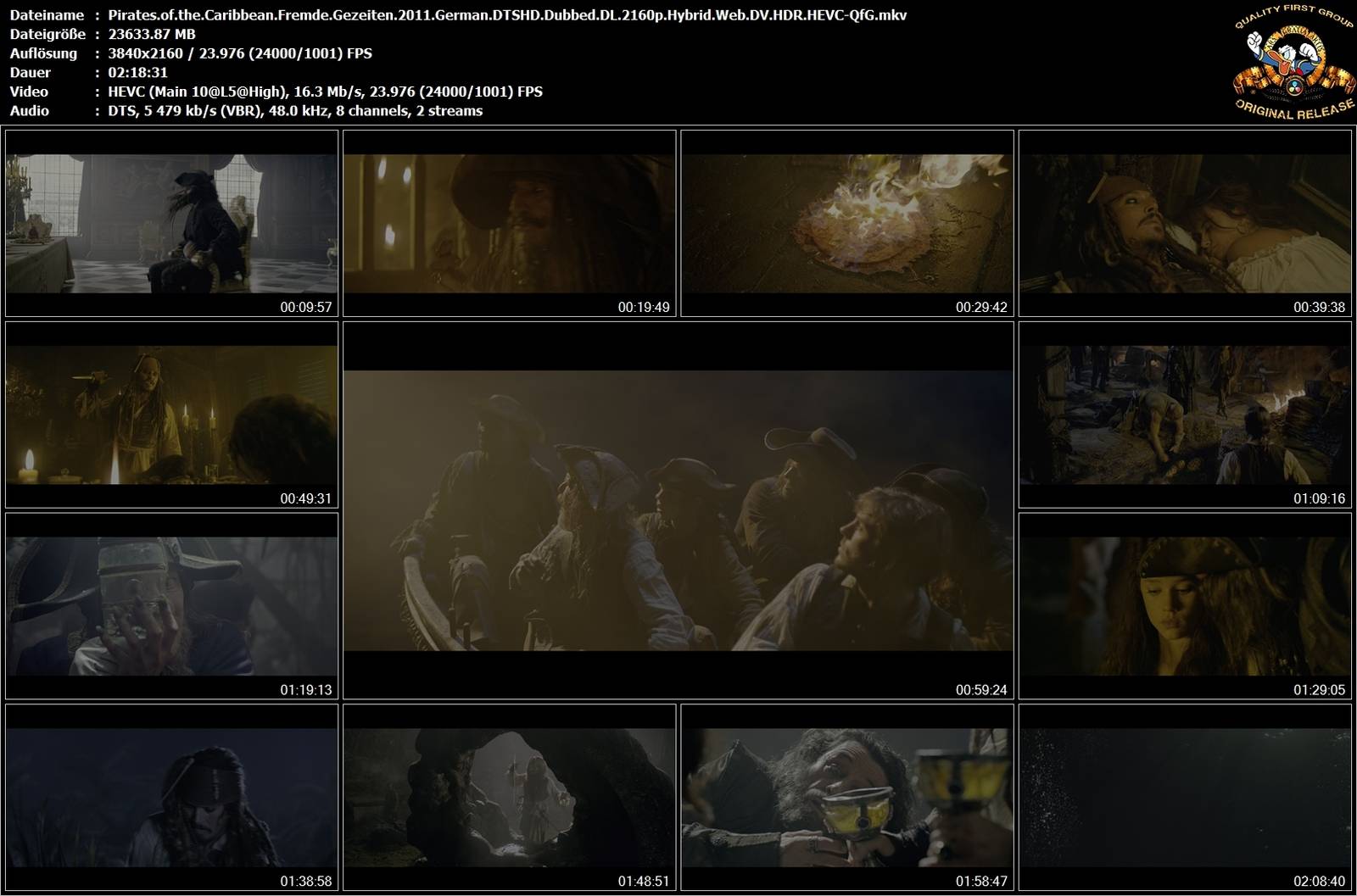Click the Video label

(x=29, y=92)
